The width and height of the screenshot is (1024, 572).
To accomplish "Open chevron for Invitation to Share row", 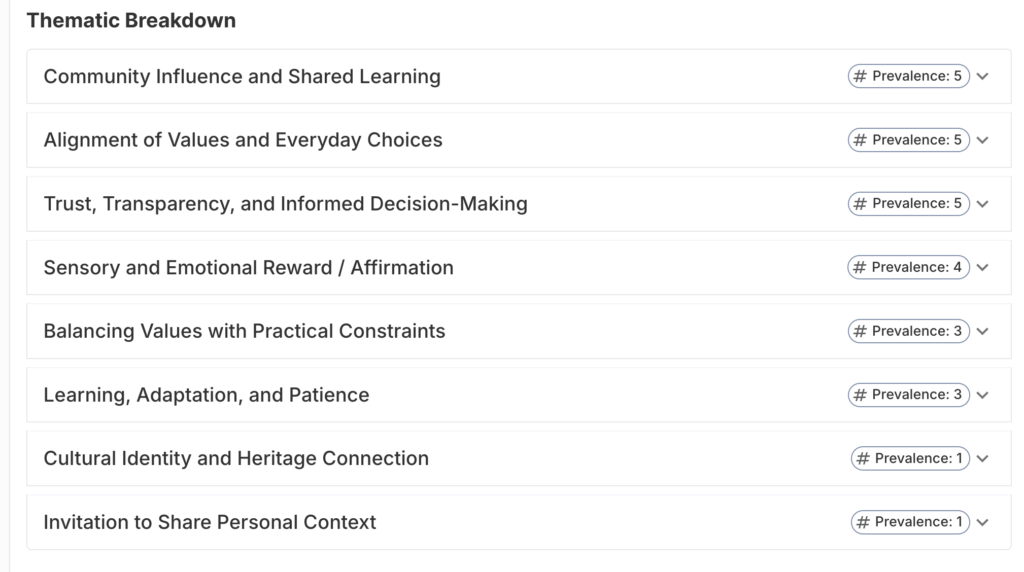I will click(983, 522).
